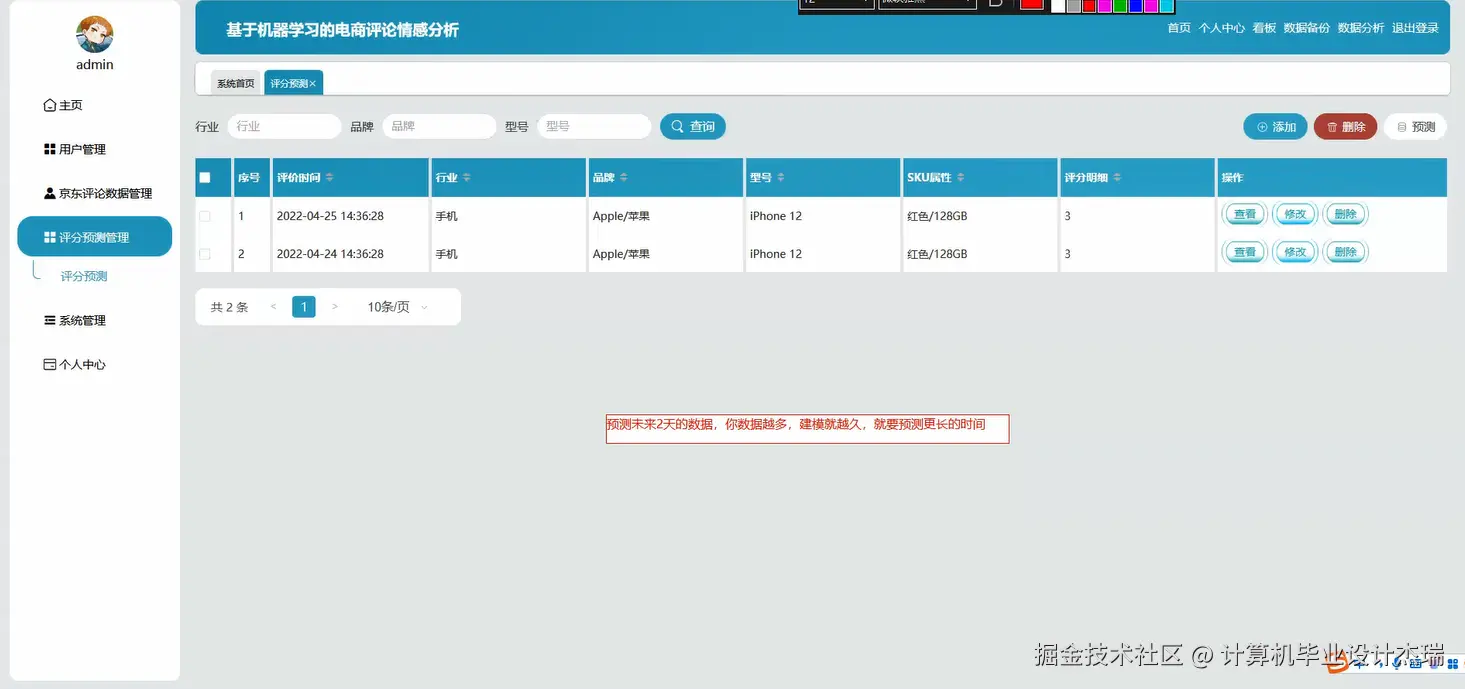The image size is (1465, 689).
Task: Click the sort arrows on 品牌 column
Action: (623, 177)
